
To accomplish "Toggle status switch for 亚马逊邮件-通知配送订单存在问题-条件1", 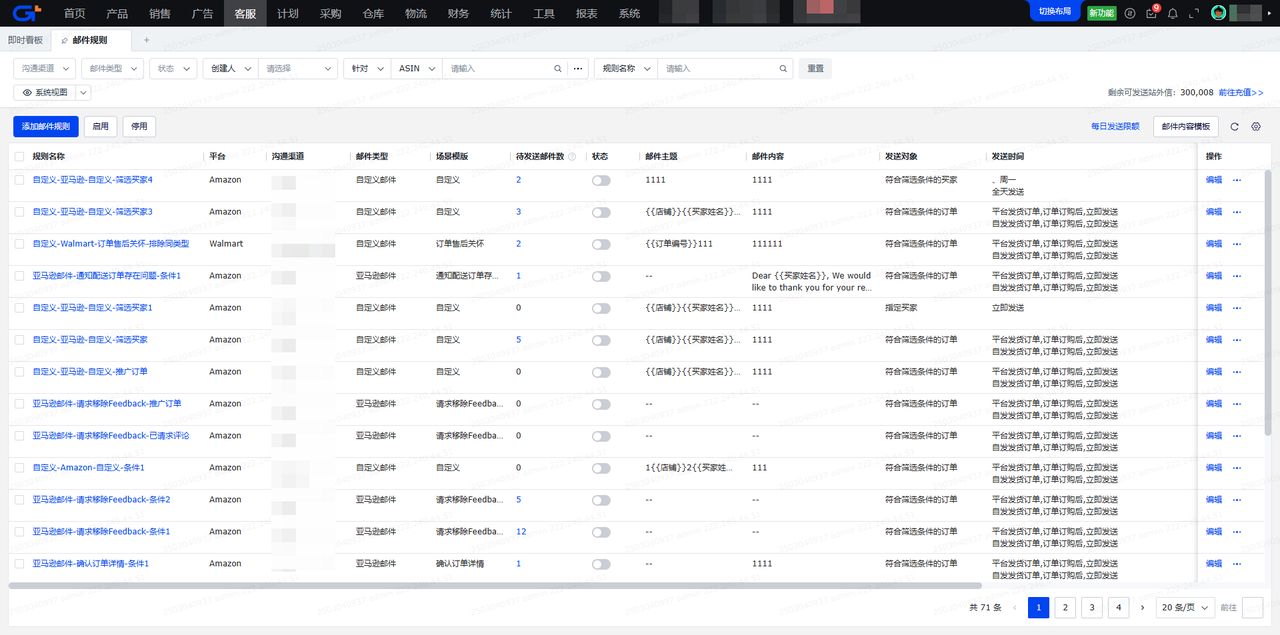I will [601, 276].
